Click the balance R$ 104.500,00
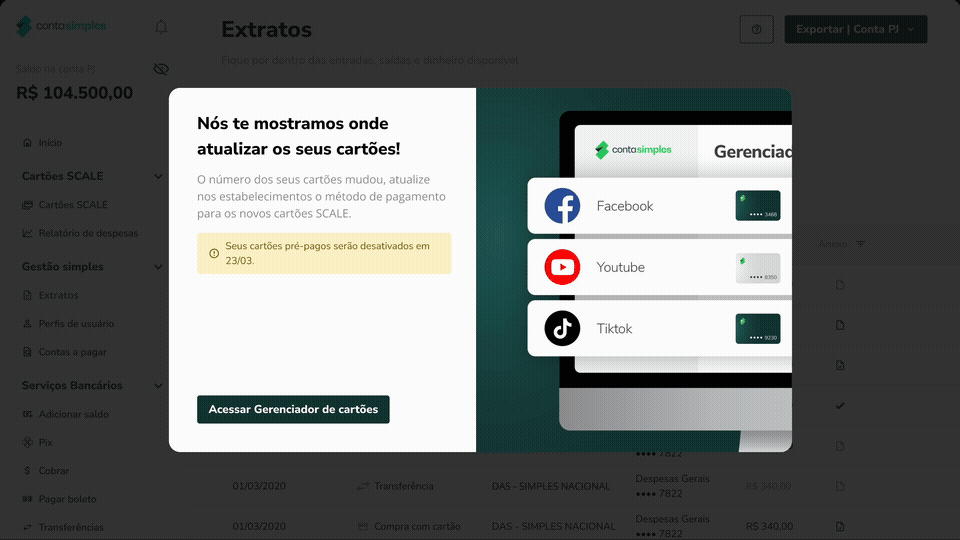The width and height of the screenshot is (960, 540). (75, 93)
